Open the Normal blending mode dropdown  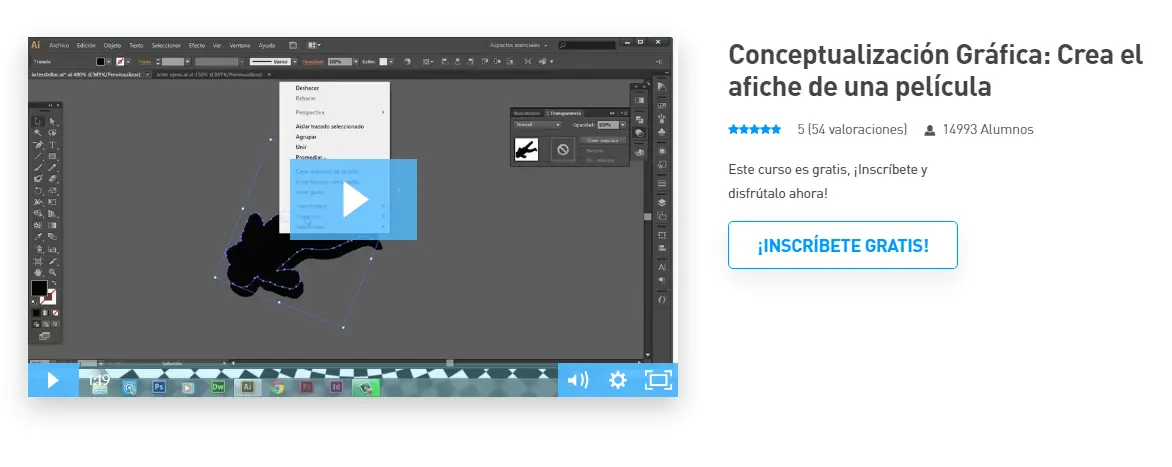(x=537, y=125)
